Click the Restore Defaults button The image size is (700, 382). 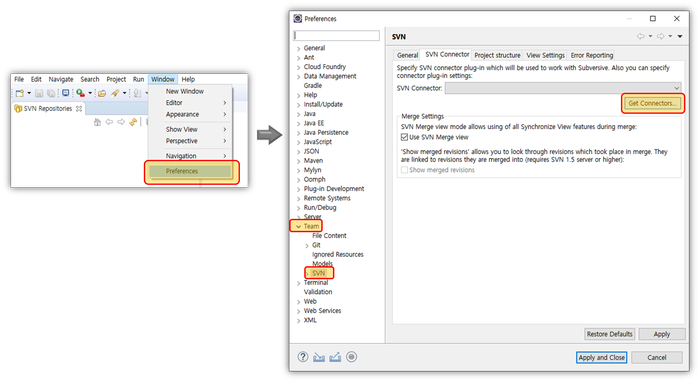609,334
